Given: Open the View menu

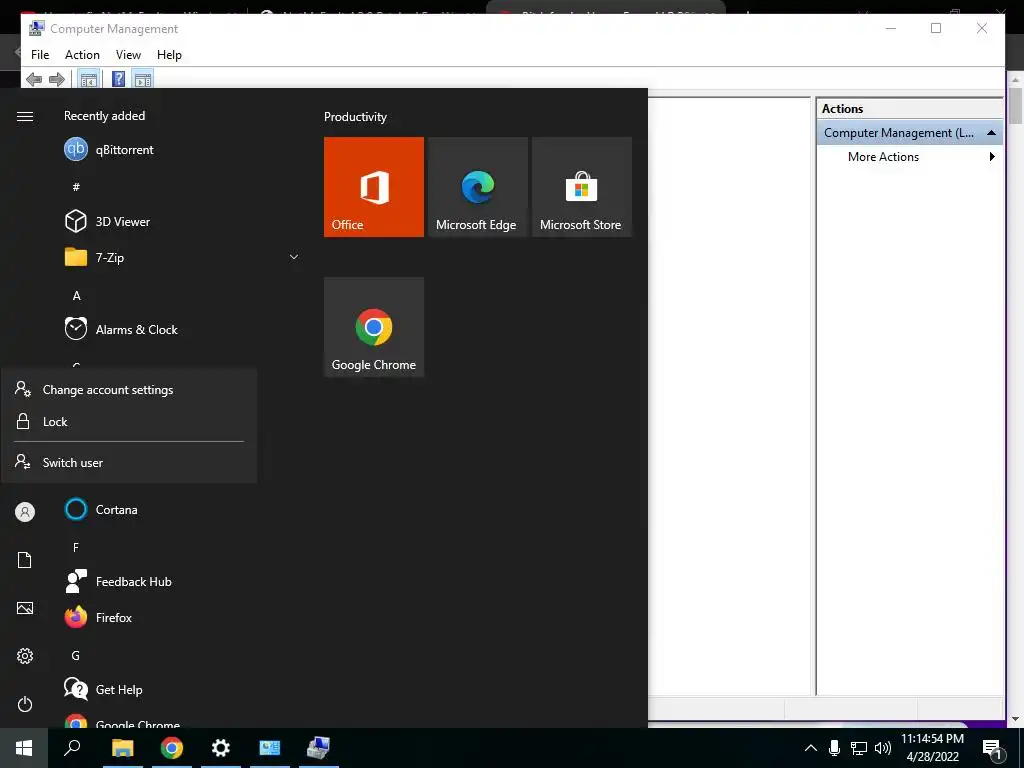Looking at the screenshot, I should (128, 55).
